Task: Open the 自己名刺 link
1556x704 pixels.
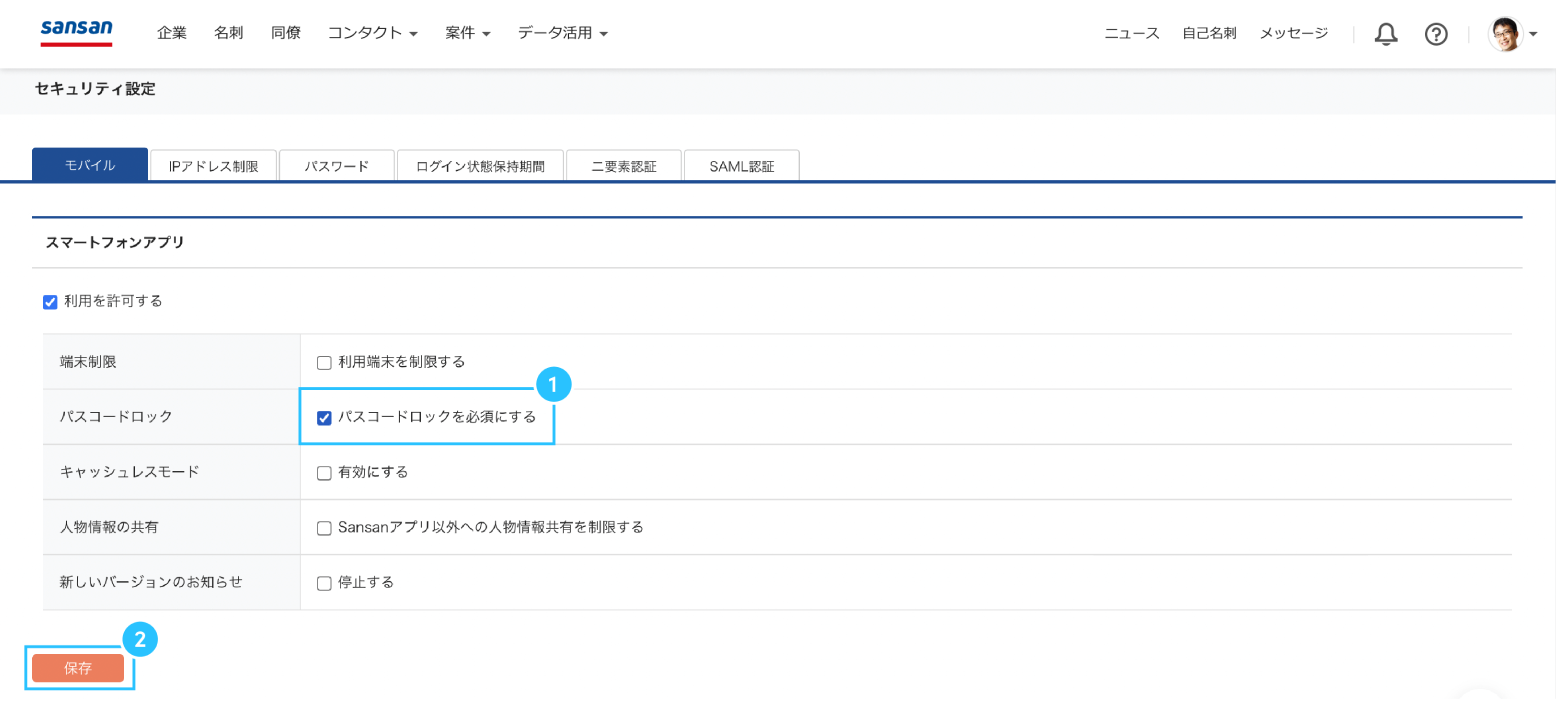Action: click(x=1209, y=33)
